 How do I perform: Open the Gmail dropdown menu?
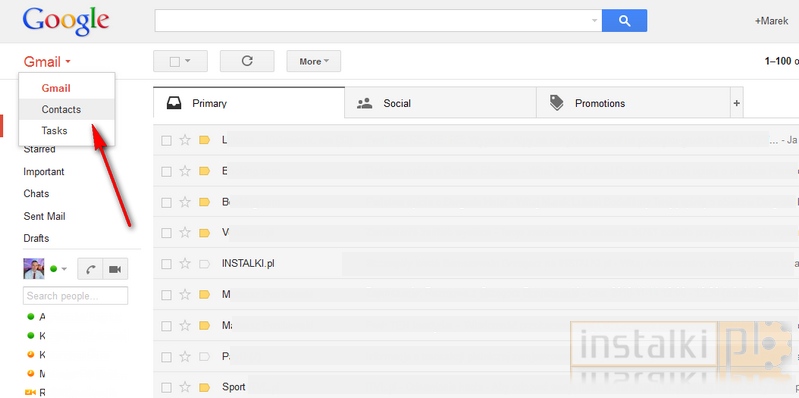coord(47,62)
